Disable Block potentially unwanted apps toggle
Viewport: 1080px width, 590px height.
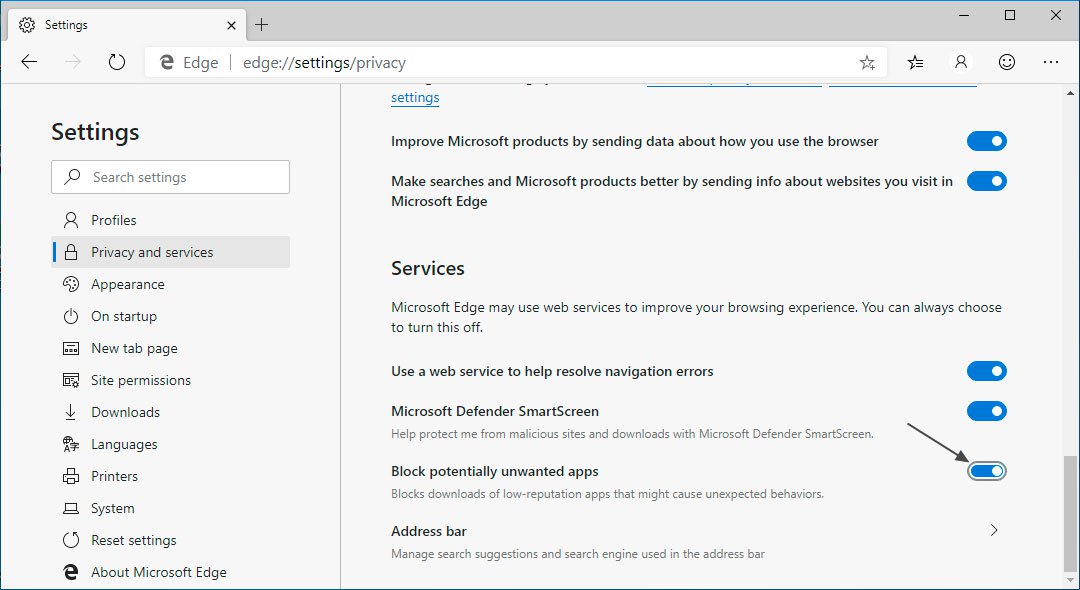[986, 471]
